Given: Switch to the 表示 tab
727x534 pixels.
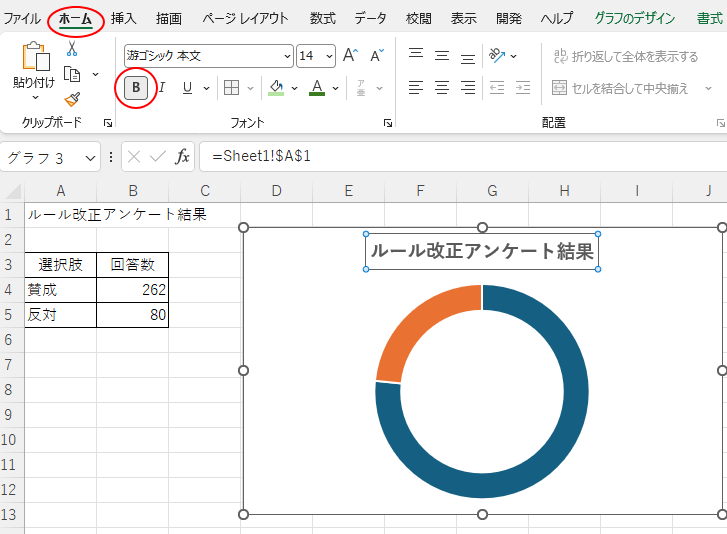Looking at the screenshot, I should pos(464,19).
